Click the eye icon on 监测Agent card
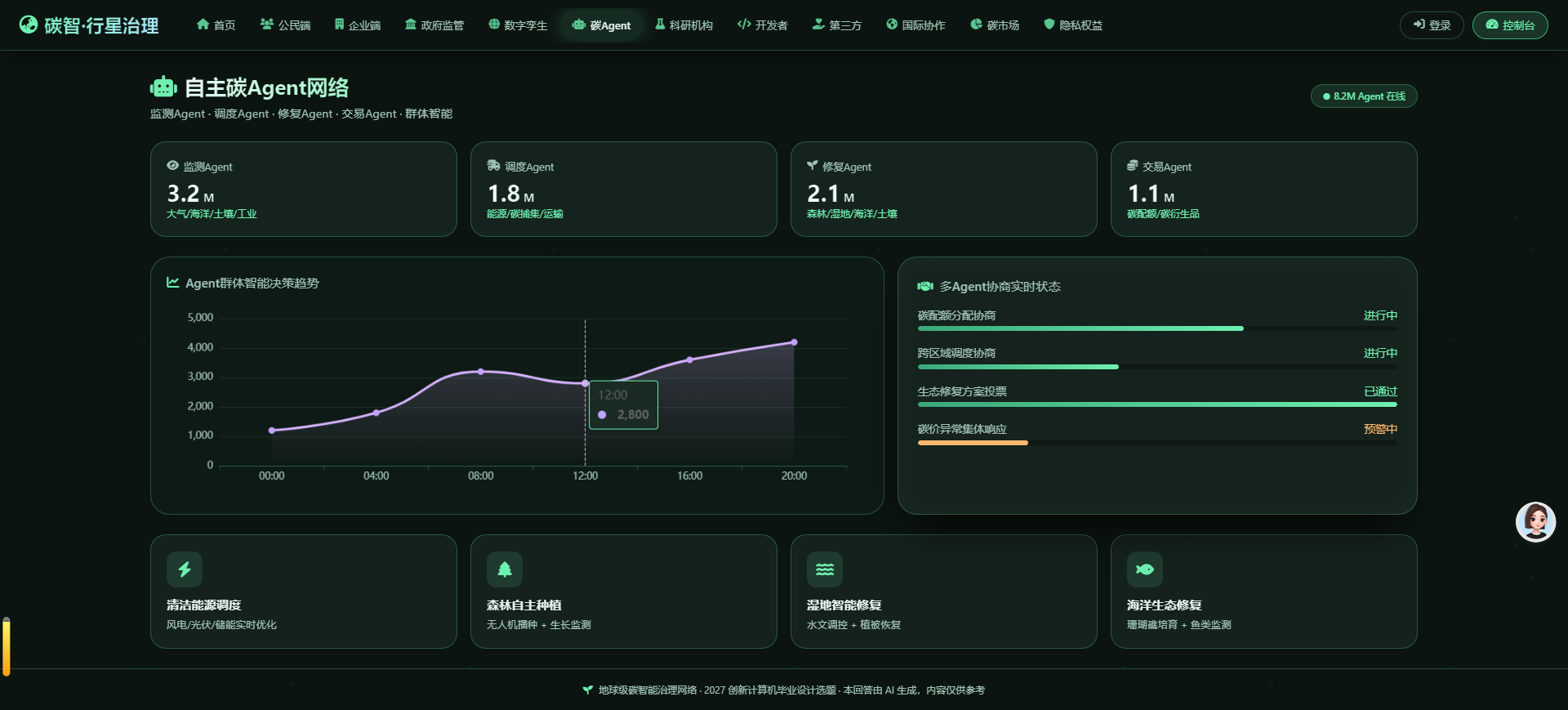This screenshot has height=710, width=1568. click(x=172, y=165)
